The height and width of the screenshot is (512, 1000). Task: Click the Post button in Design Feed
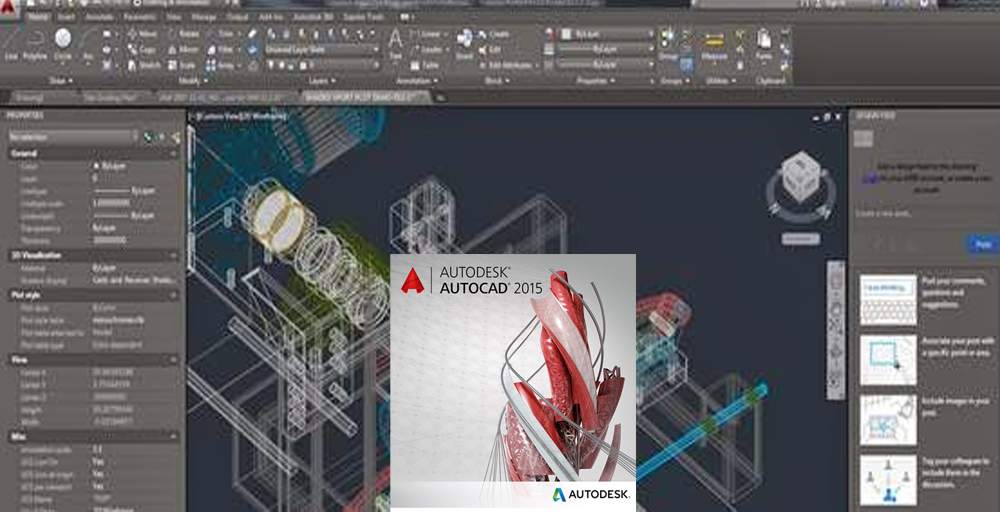pos(982,244)
